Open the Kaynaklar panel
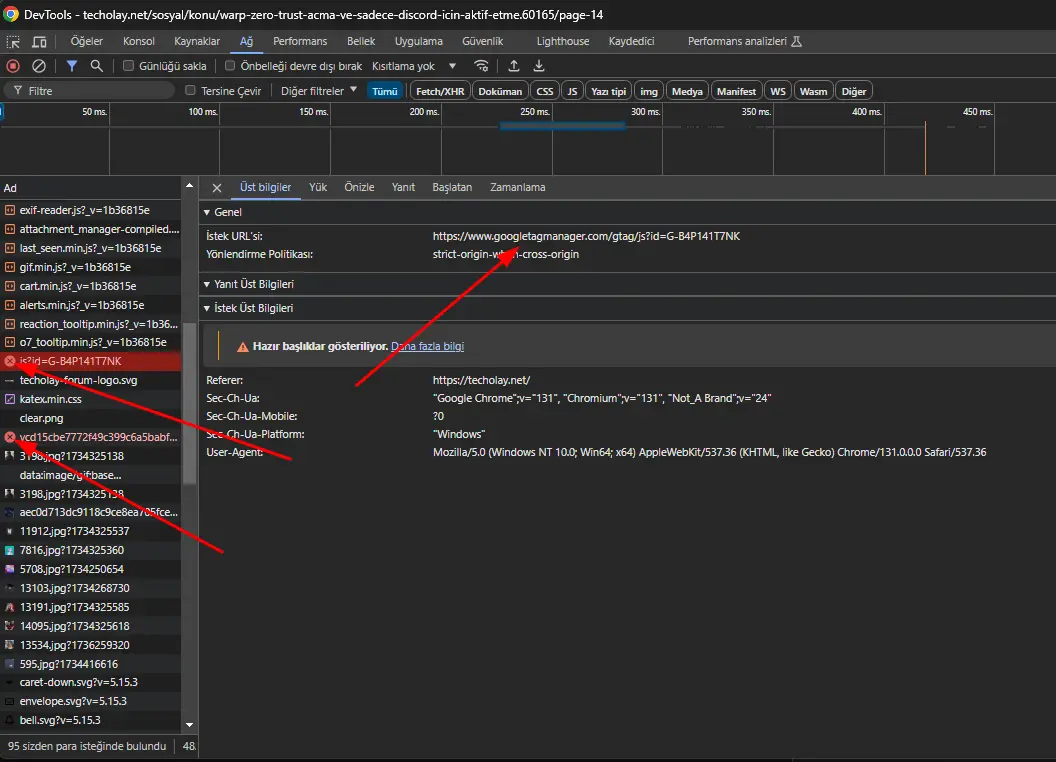 [197, 41]
